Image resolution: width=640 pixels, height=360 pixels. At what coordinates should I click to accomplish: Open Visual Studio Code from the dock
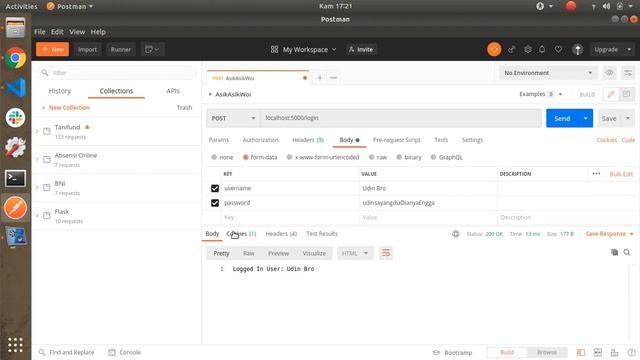[16, 88]
